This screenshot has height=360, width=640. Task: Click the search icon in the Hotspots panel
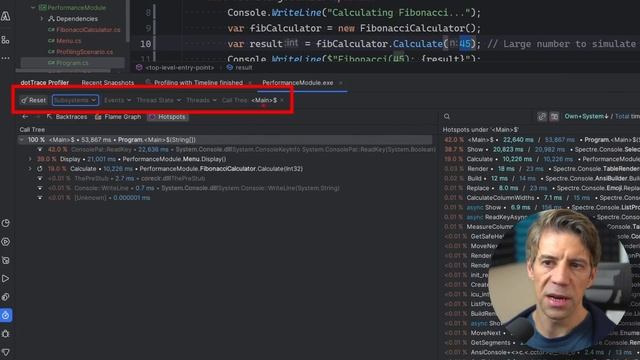pos(447,117)
